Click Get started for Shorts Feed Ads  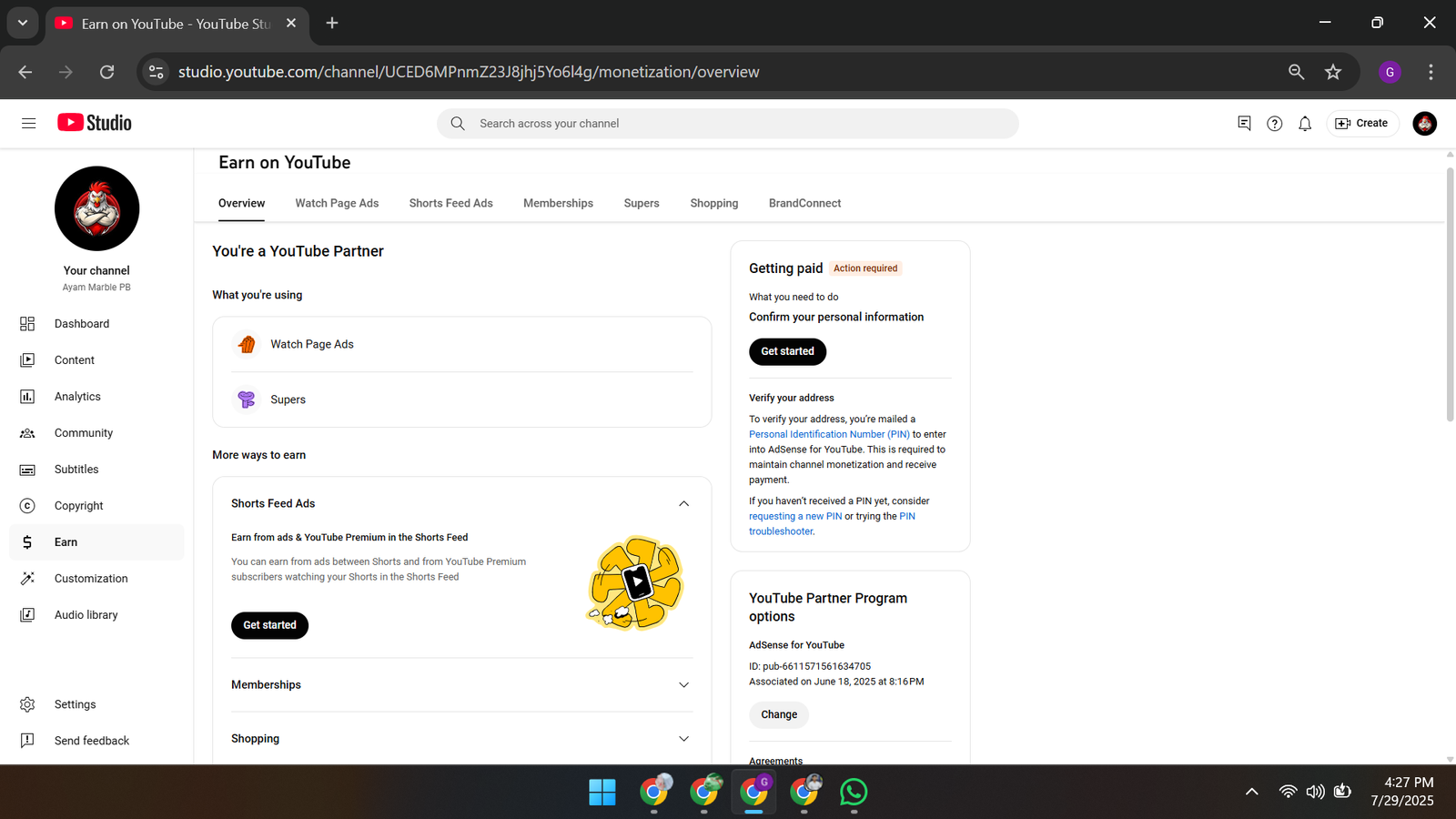coord(269,625)
